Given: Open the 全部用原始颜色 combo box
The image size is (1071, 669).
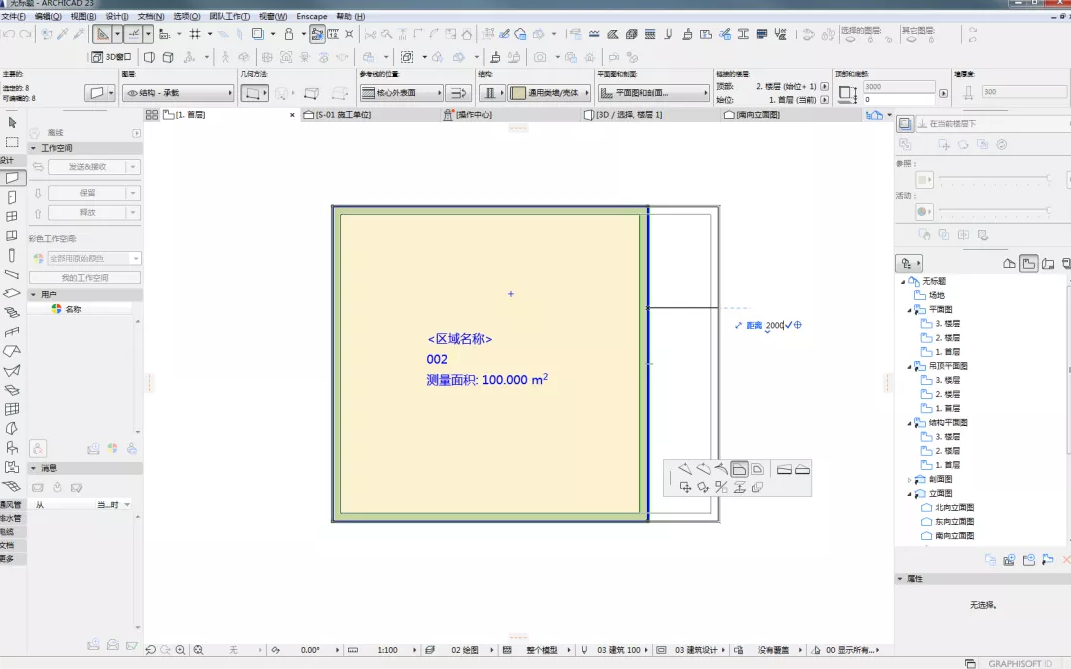Looking at the screenshot, I should pos(94,258).
